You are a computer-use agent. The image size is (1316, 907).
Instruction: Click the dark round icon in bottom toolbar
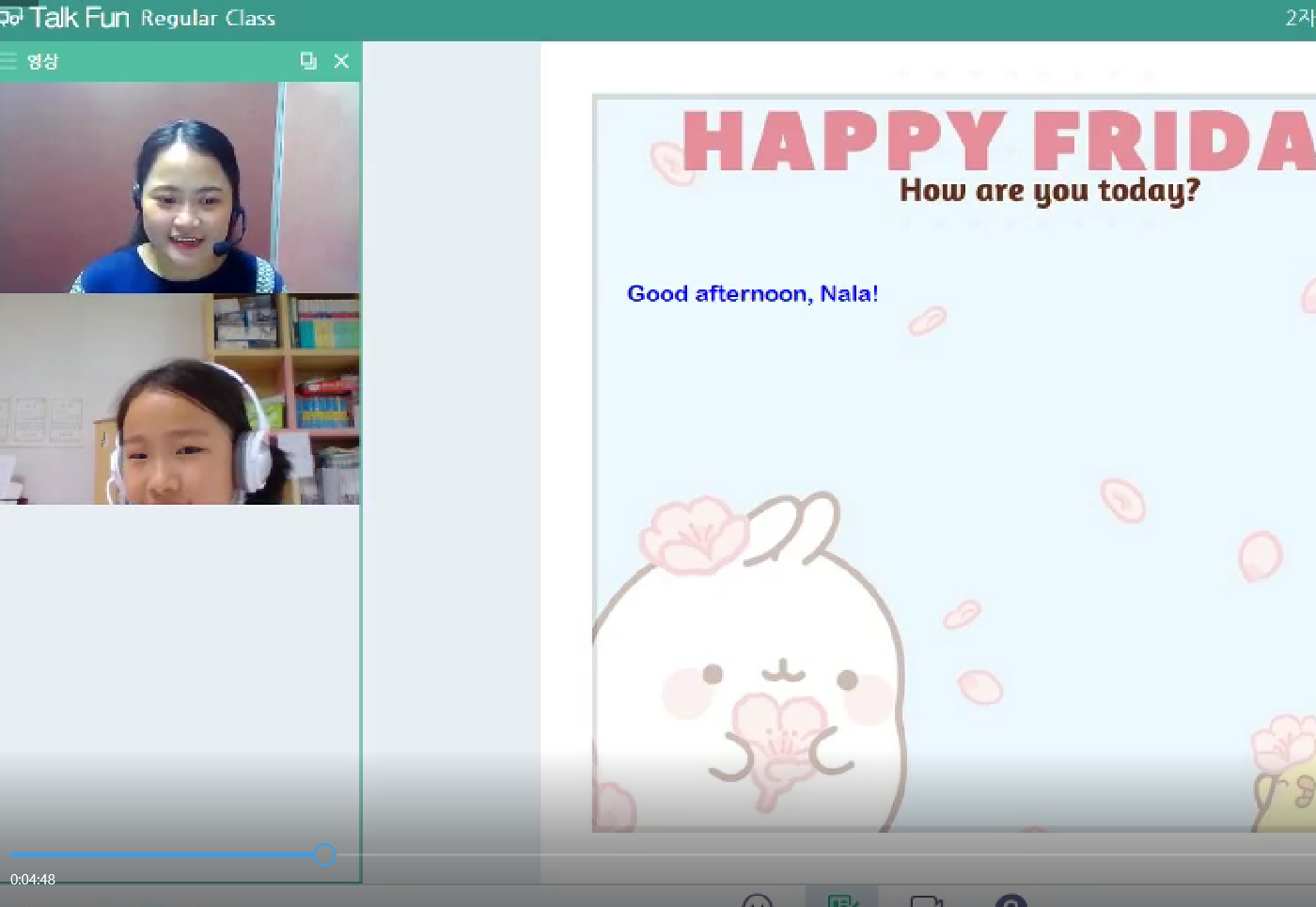[x=1010, y=900]
